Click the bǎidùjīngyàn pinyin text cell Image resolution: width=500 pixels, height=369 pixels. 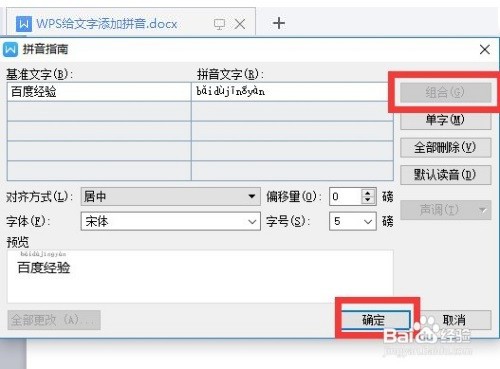coord(292,92)
